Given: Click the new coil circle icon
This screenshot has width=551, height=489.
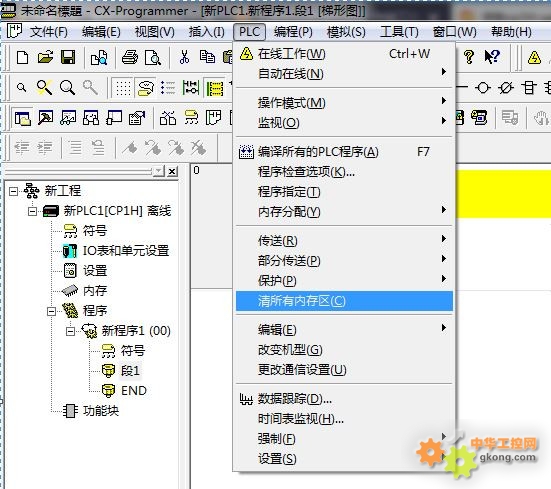Looking at the screenshot, I should click(x=483, y=87).
